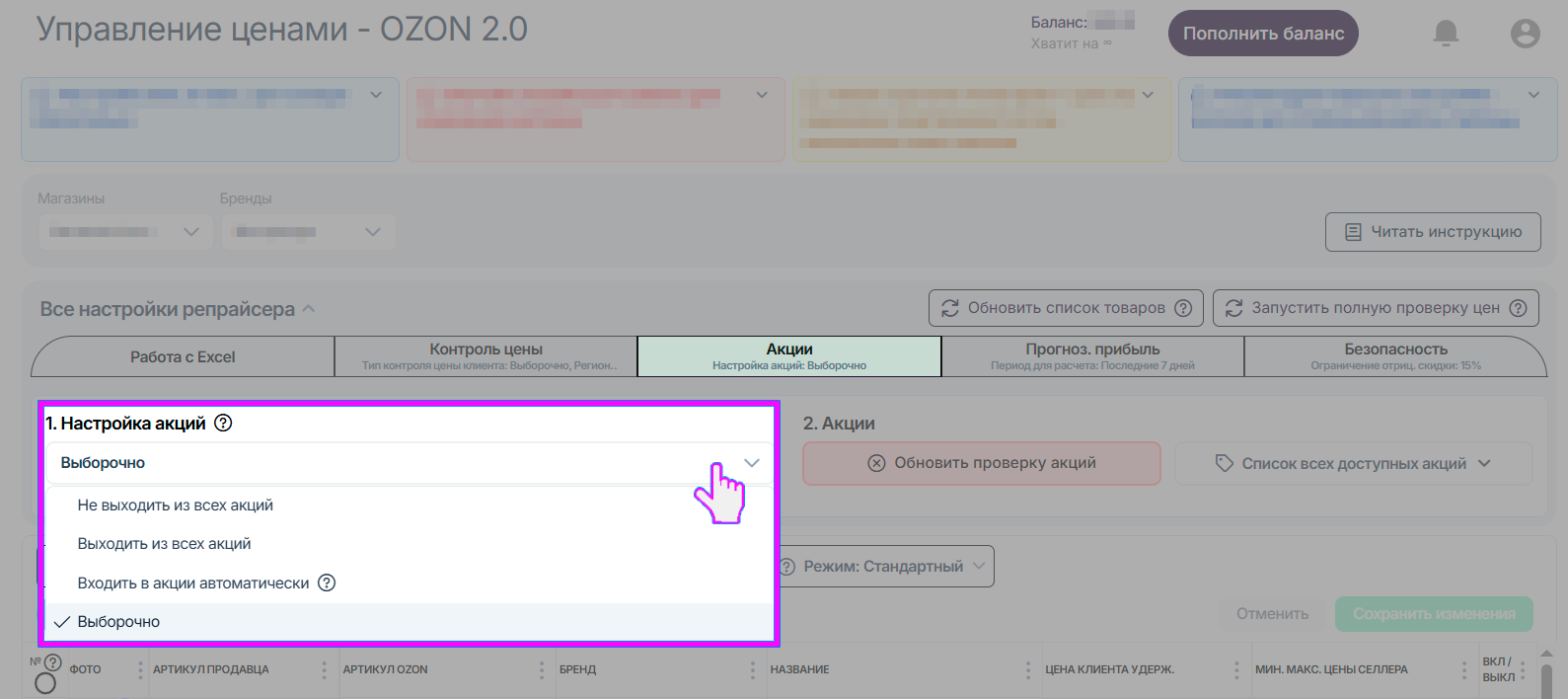1568x699 pixels.
Task: Toggle the select-all circle in table header
Action: [45, 683]
